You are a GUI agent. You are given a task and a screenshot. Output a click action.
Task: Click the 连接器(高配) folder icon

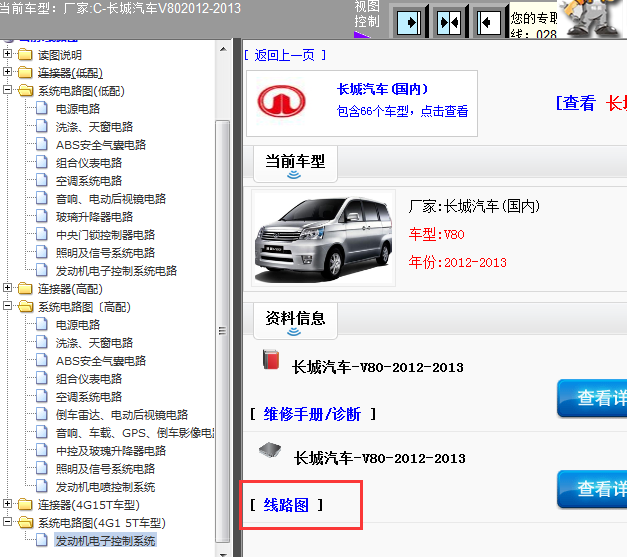tap(25, 288)
